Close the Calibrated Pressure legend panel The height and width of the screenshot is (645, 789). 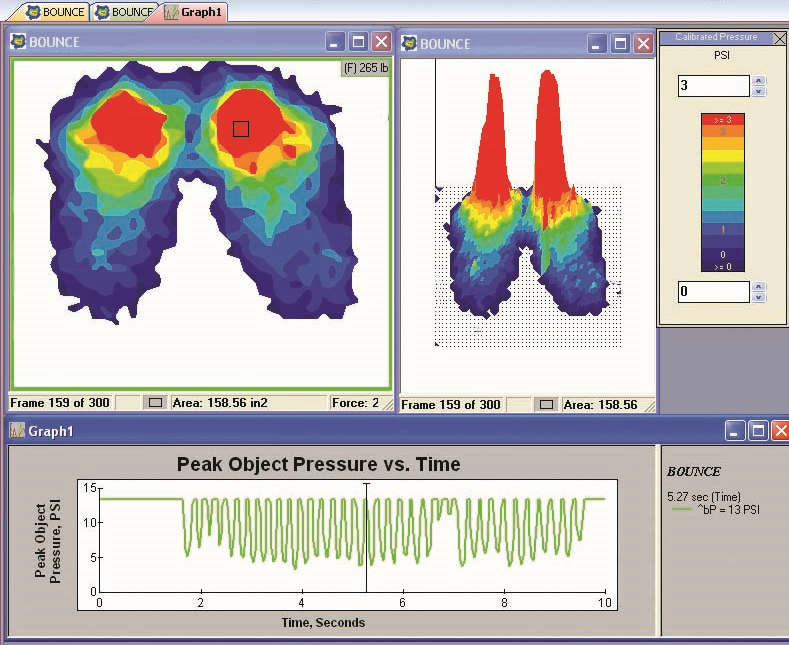click(x=779, y=38)
